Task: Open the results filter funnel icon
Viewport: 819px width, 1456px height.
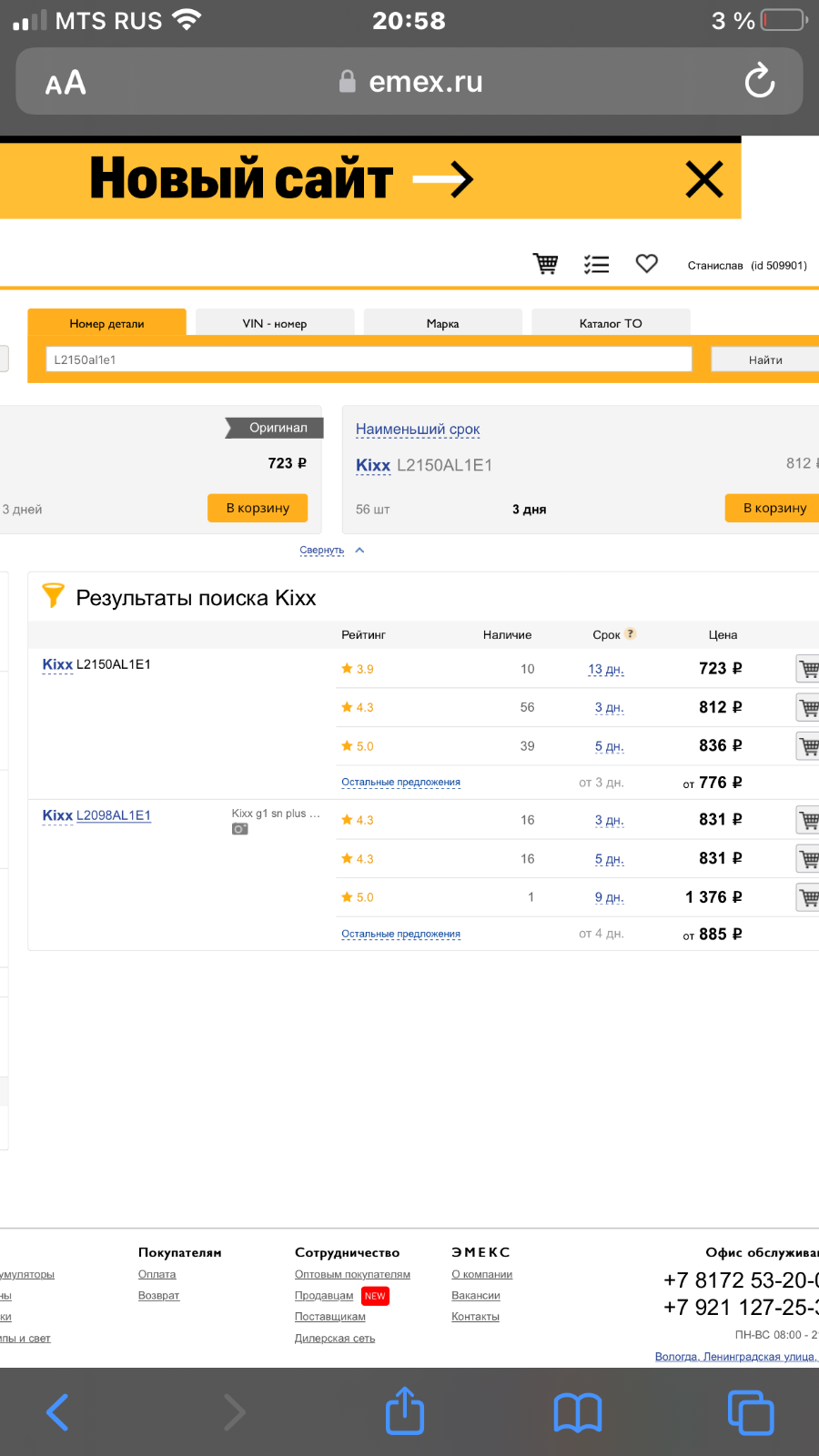Action: [x=54, y=595]
